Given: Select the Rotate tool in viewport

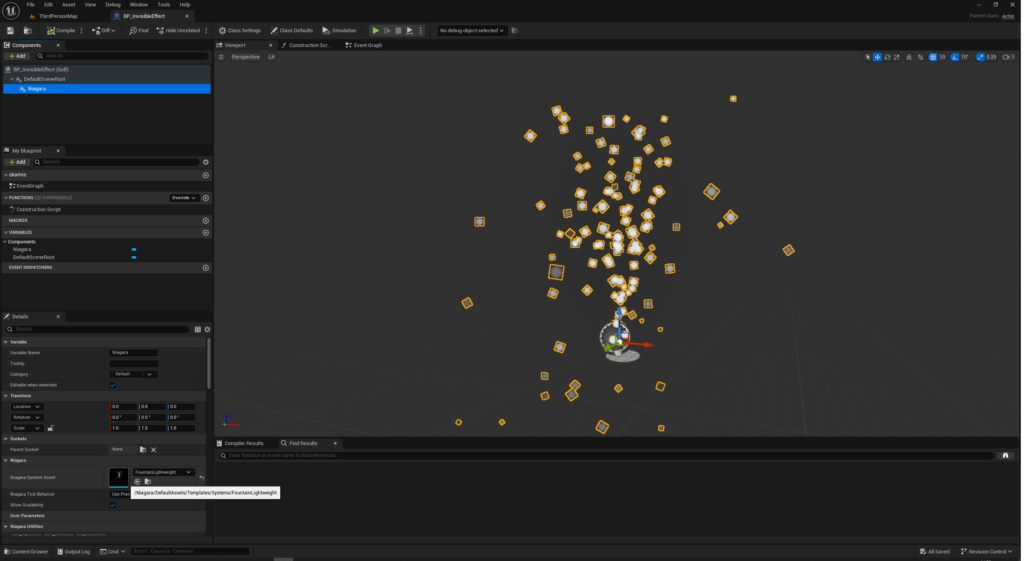Looking at the screenshot, I should 888,57.
